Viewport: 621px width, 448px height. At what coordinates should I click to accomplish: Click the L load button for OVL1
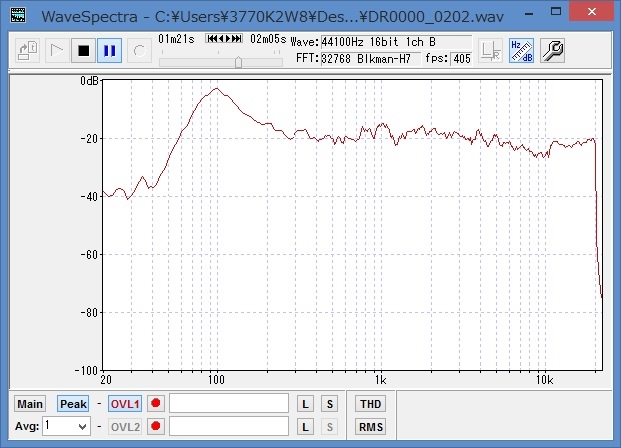coord(307,404)
